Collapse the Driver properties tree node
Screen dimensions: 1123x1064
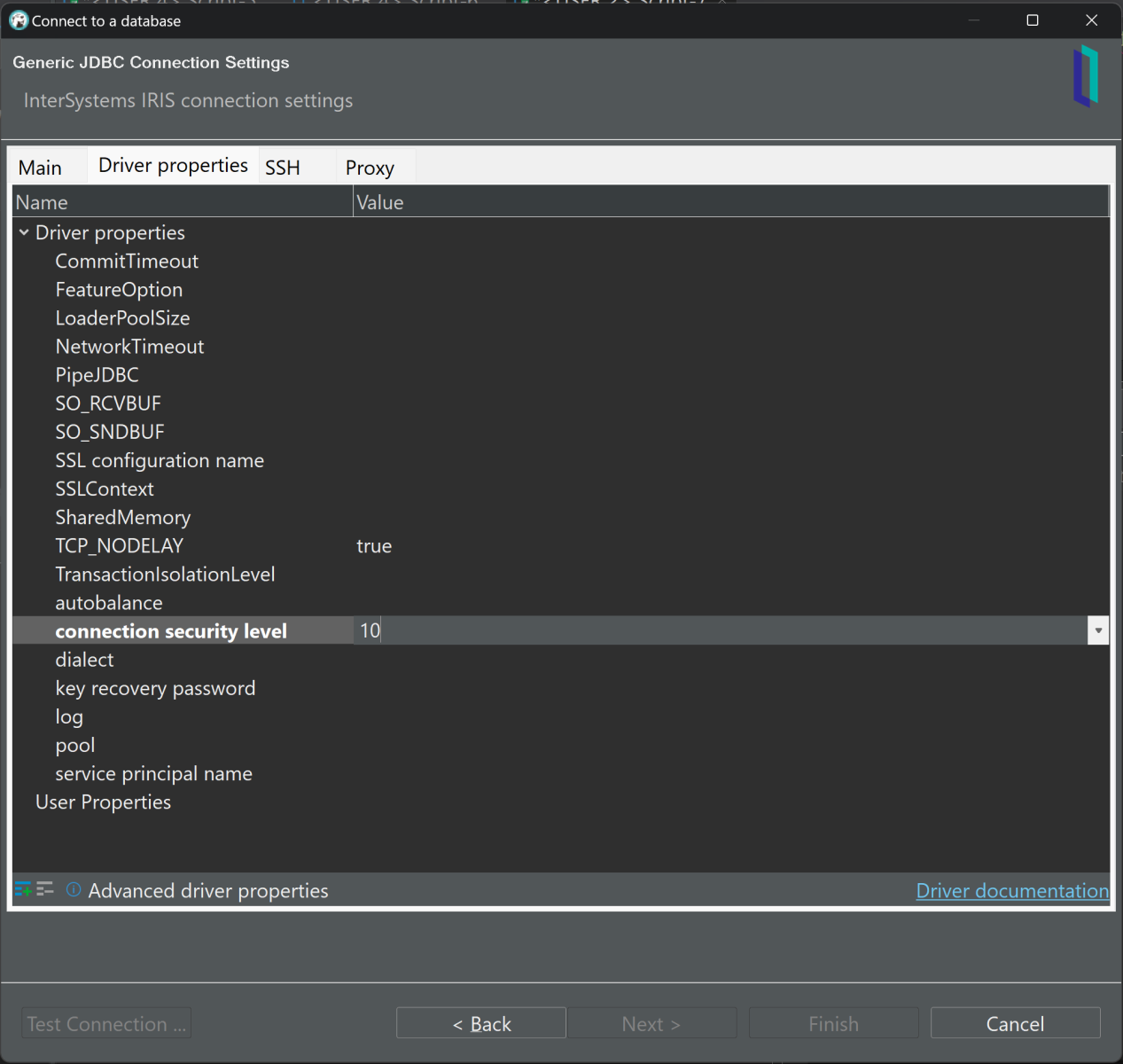pyautogui.click(x=24, y=232)
